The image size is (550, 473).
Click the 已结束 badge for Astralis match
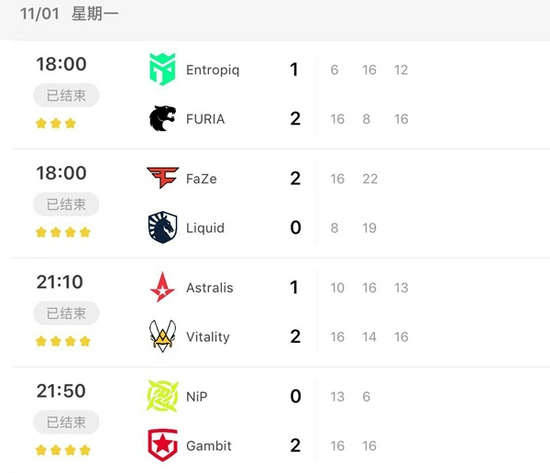point(66,313)
